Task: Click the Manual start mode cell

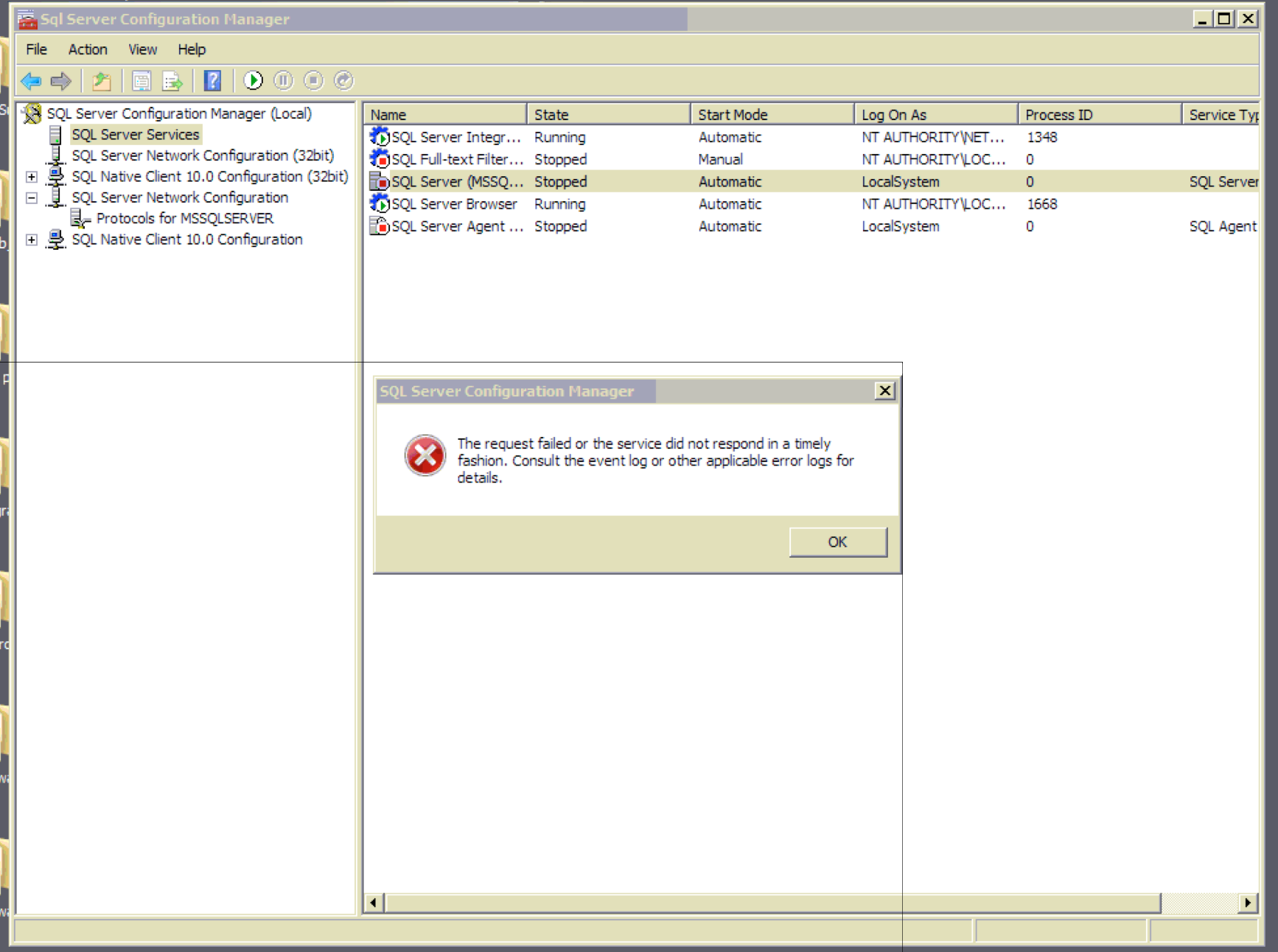Action: (721, 159)
